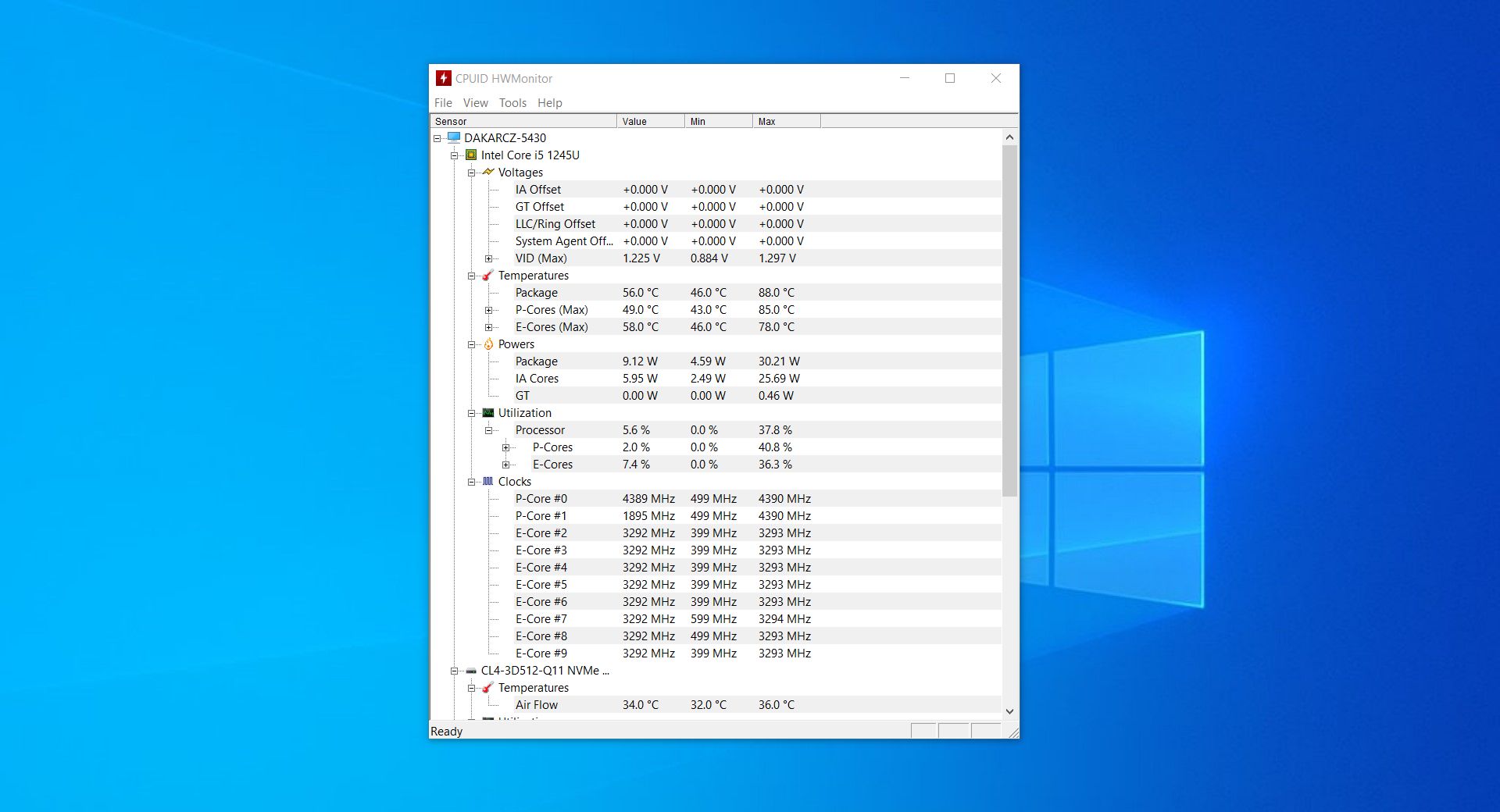Expand the P-Cores utilization entry
This screenshot has width=1500, height=812.
506,447
